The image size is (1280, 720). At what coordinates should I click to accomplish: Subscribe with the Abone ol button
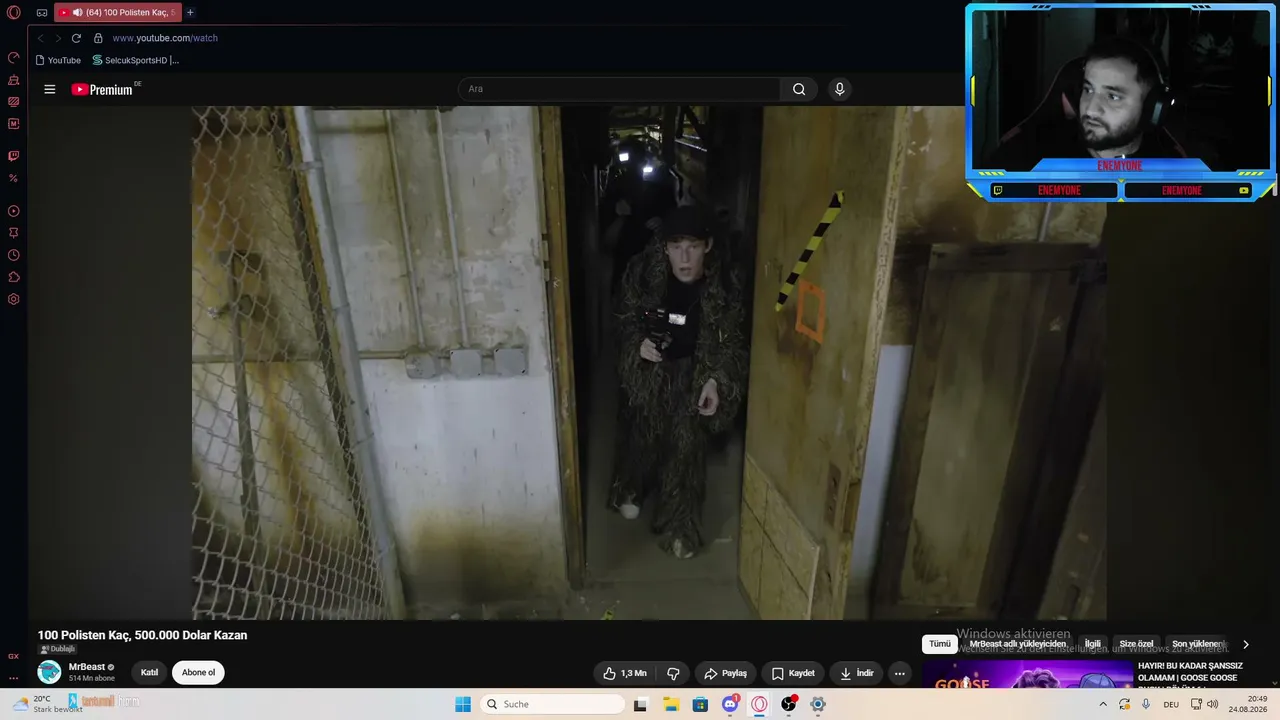coord(198,672)
